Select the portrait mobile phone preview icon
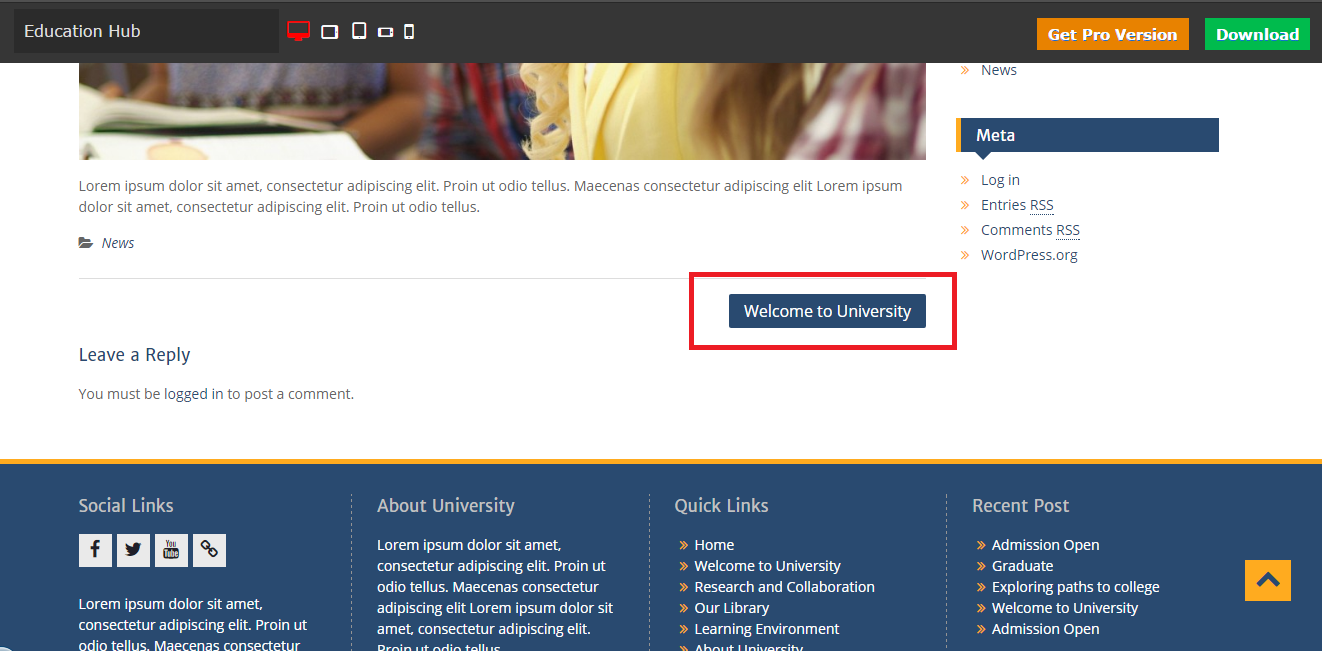This screenshot has width=1322, height=651. click(x=409, y=32)
